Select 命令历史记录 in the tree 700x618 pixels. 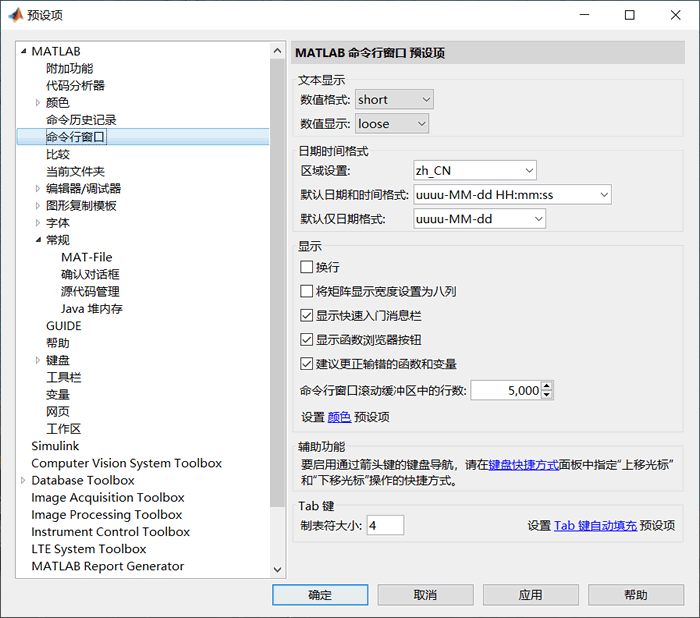click(81, 120)
